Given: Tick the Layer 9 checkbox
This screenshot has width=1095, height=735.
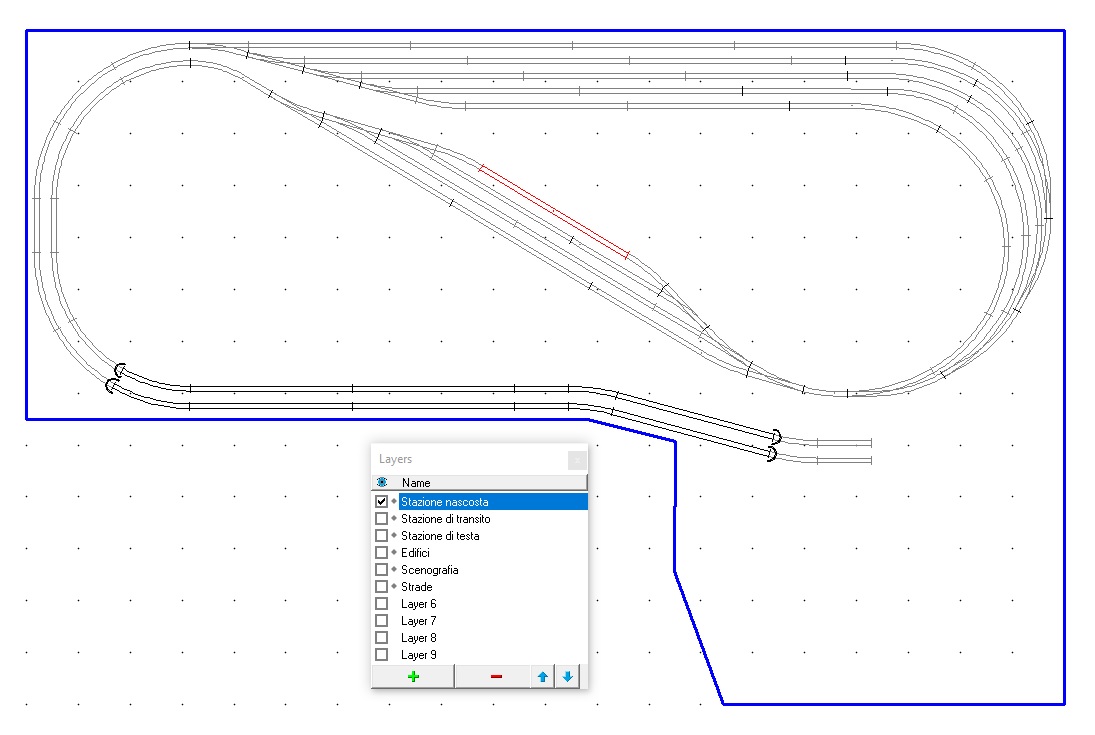Looking at the screenshot, I should [x=381, y=655].
